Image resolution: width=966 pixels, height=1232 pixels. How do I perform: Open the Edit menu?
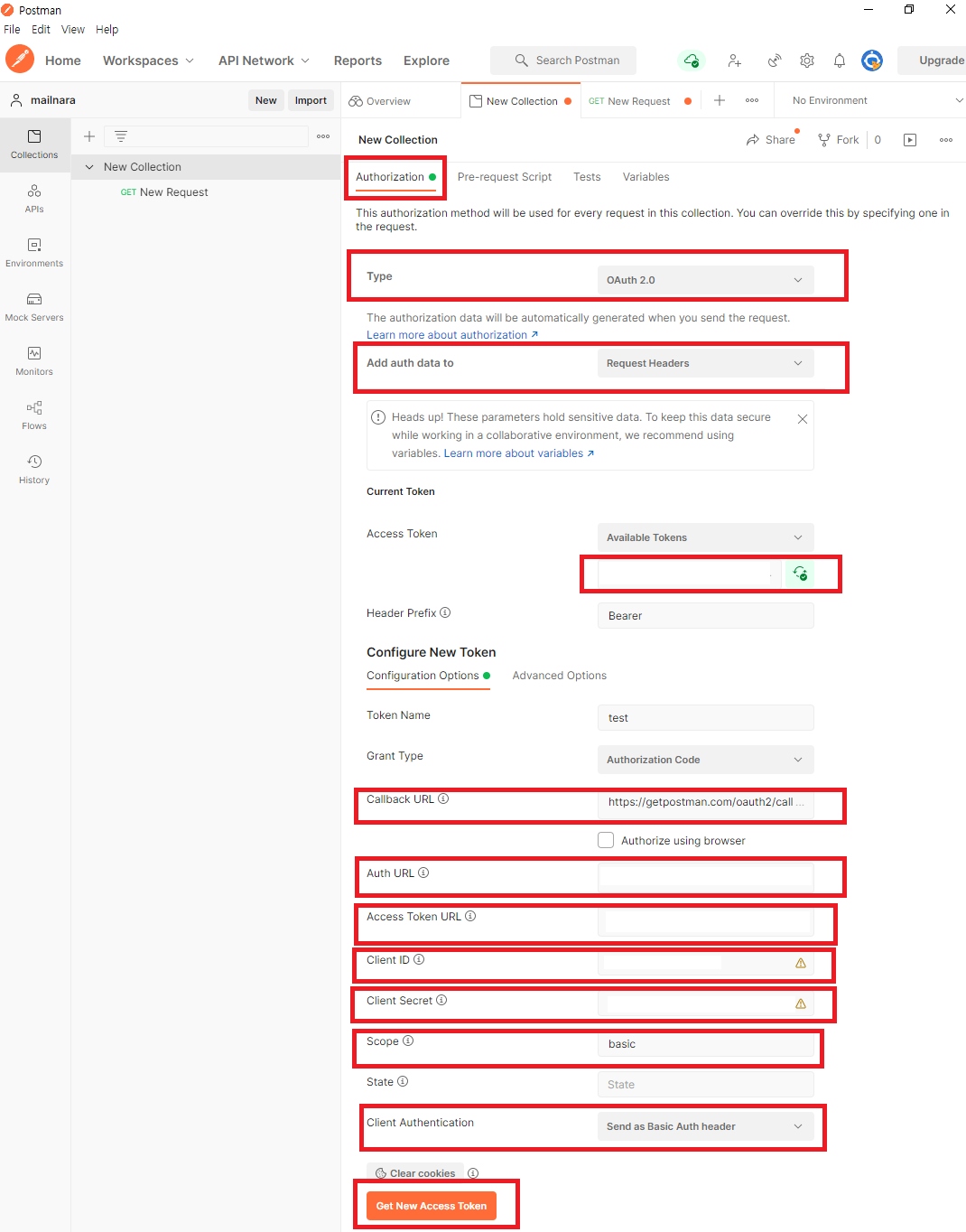(41, 29)
